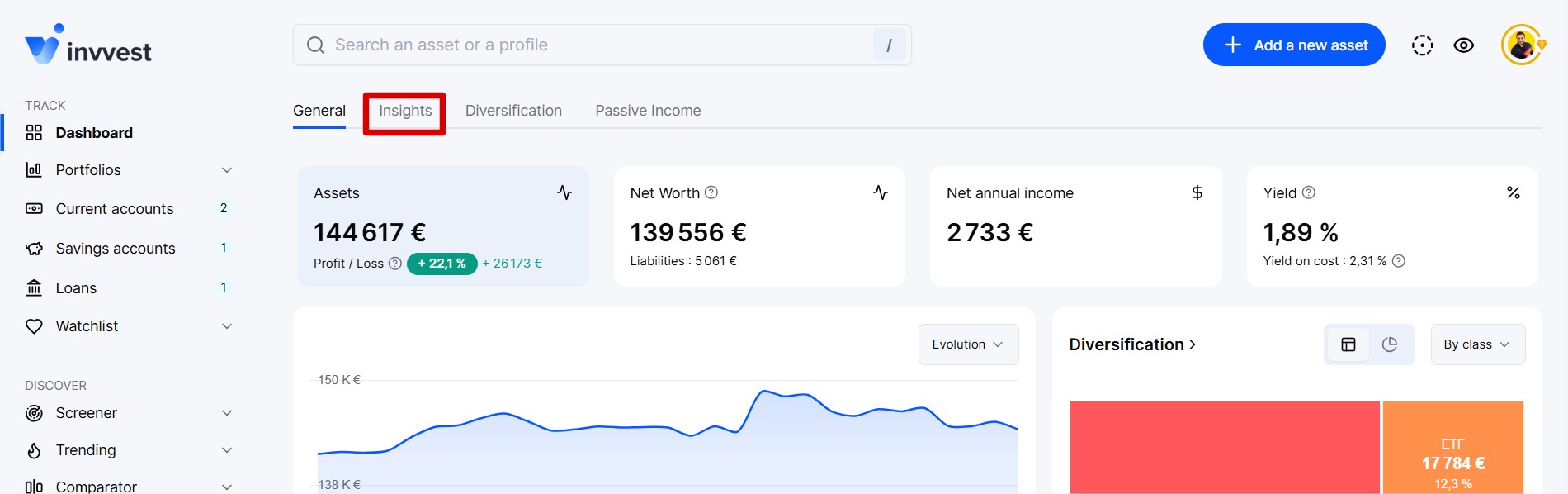Image resolution: width=1568 pixels, height=494 pixels.
Task: Open the user profile avatar
Action: click(1521, 45)
